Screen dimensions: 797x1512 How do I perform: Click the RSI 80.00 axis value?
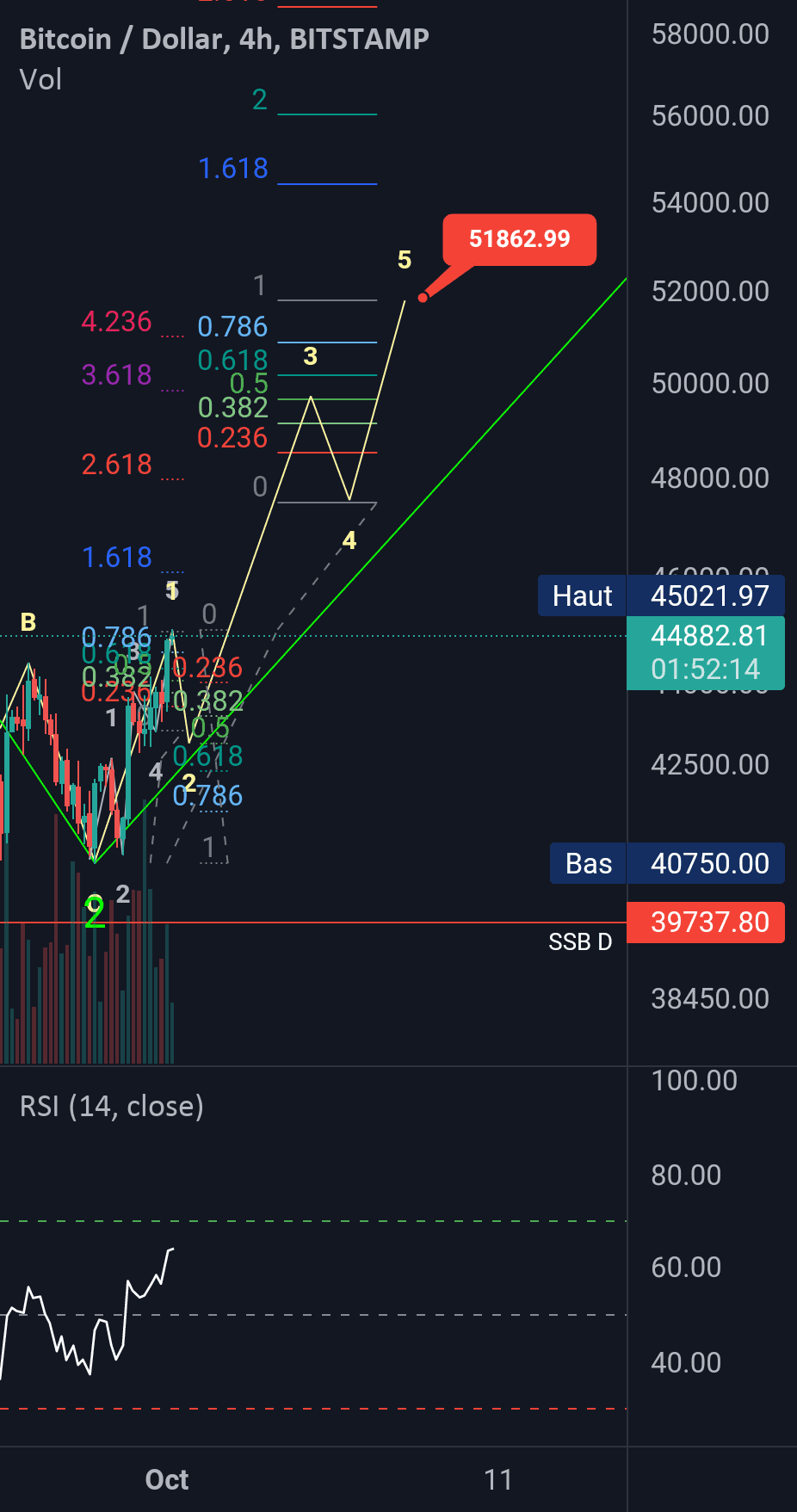686,1175
